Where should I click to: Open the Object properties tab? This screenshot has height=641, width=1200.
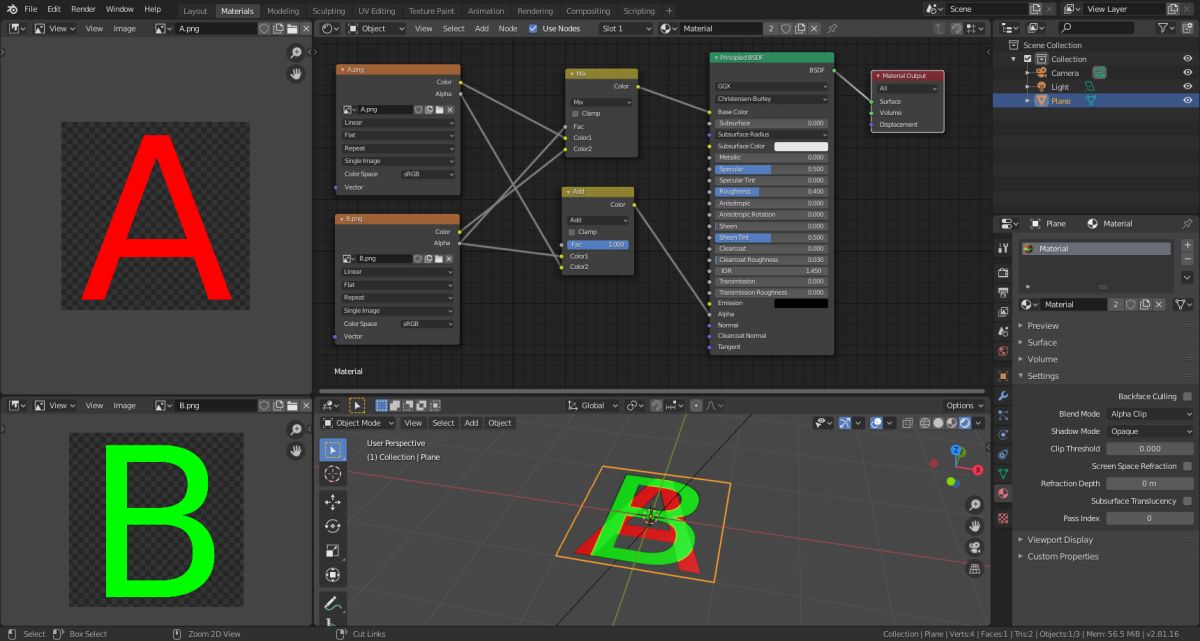(1003, 376)
